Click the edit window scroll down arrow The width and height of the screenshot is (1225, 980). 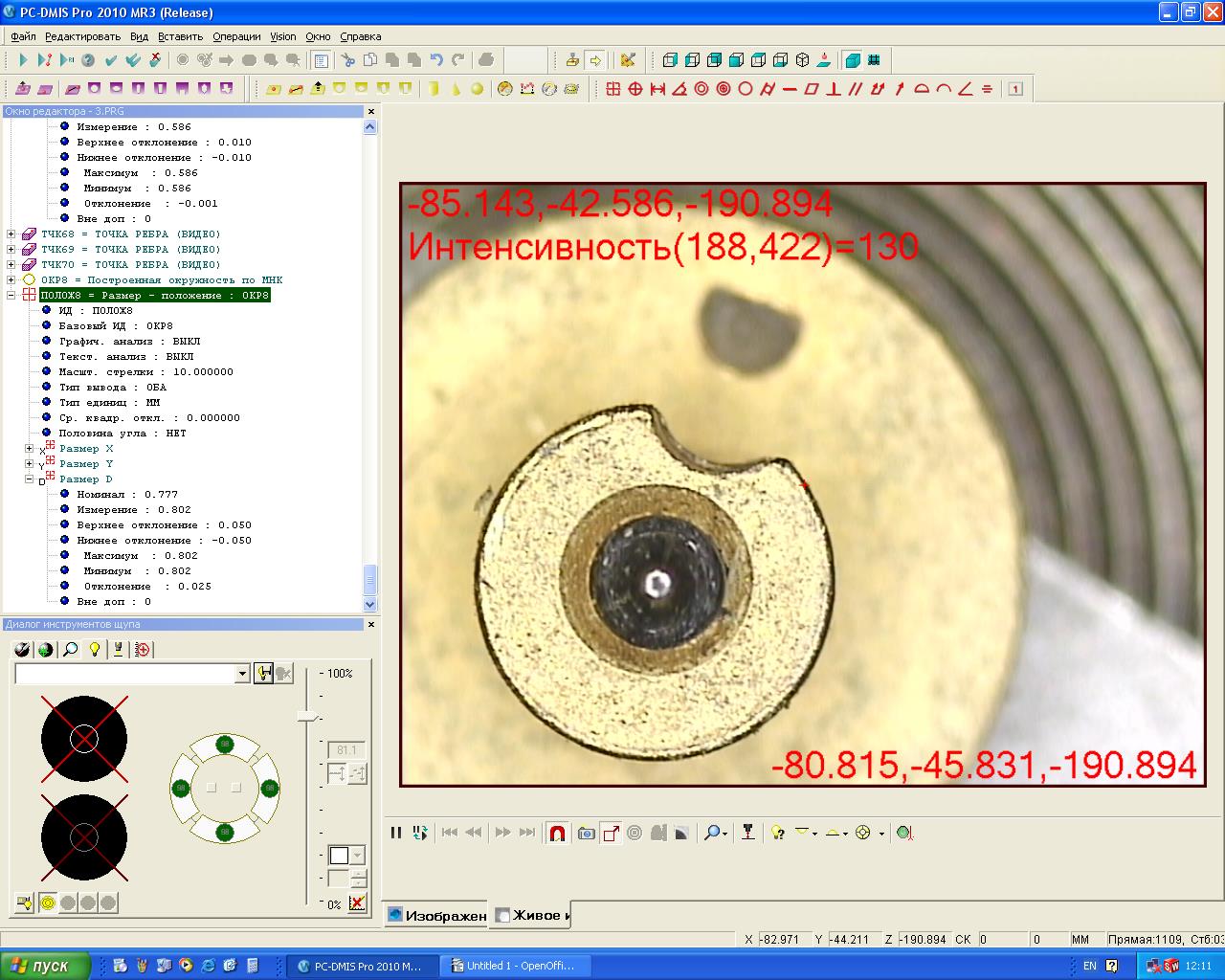[370, 604]
